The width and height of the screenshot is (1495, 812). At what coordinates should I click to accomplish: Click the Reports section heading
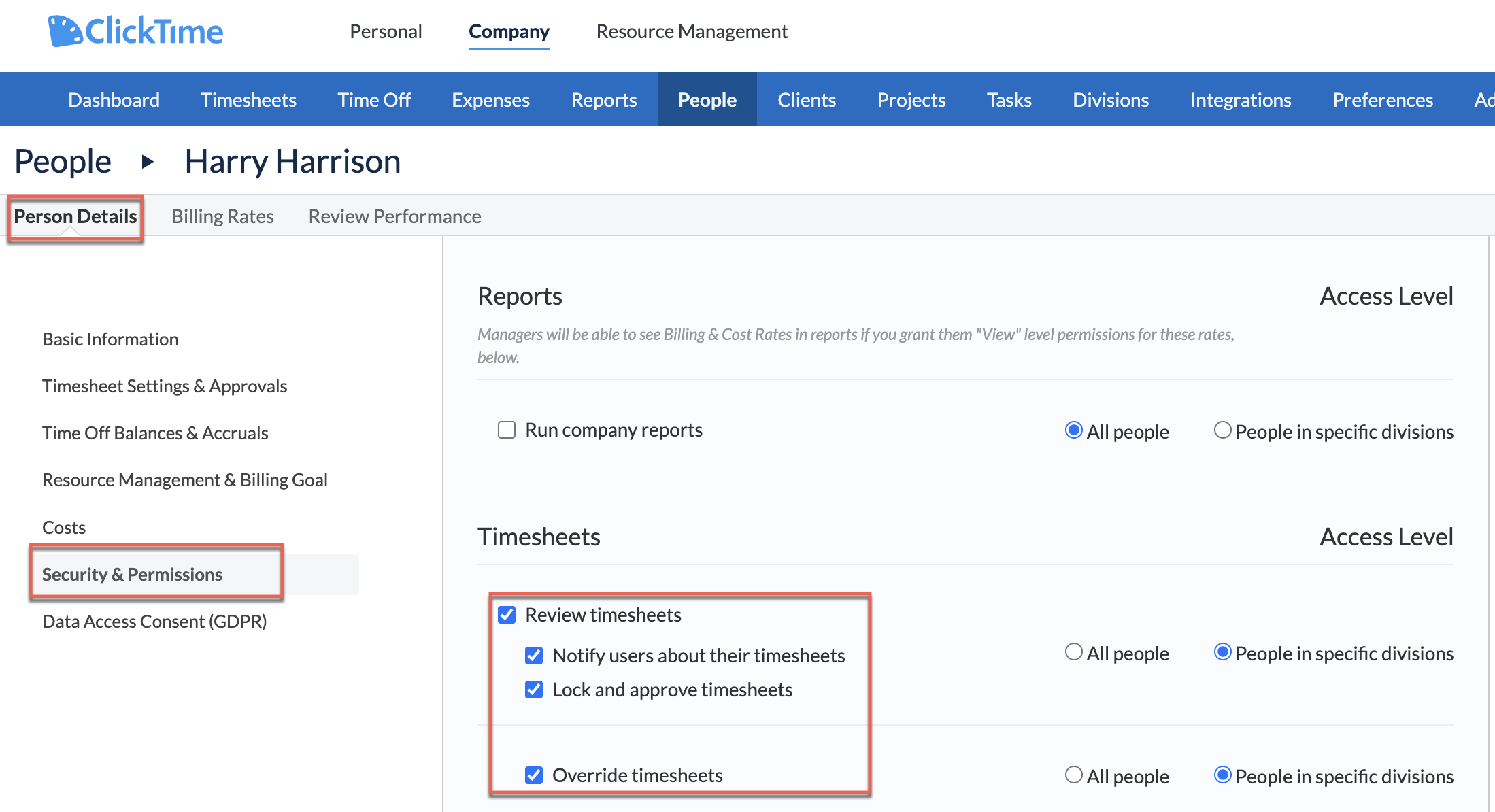(x=520, y=297)
